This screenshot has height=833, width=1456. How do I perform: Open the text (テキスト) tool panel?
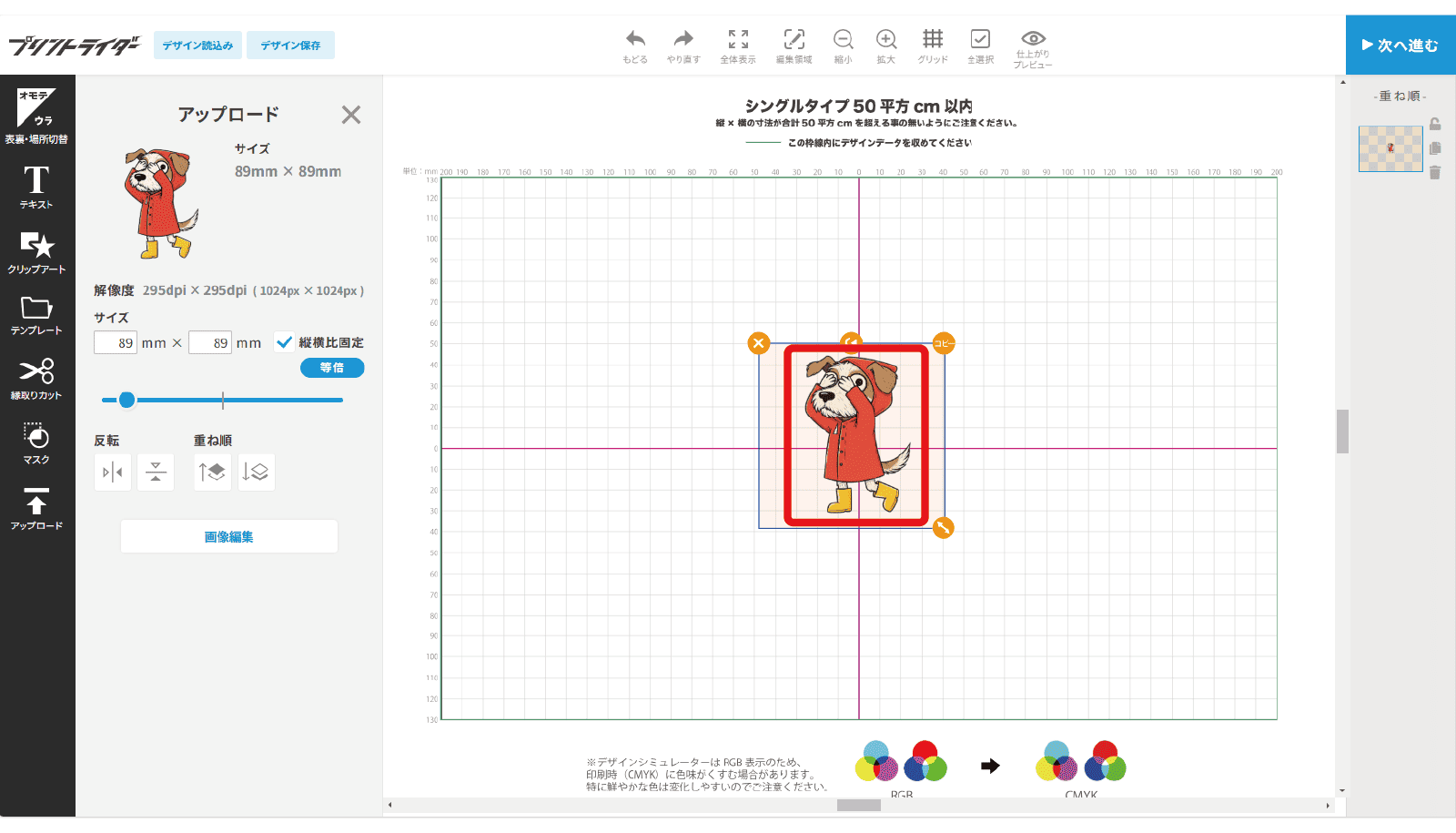[36, 186]
